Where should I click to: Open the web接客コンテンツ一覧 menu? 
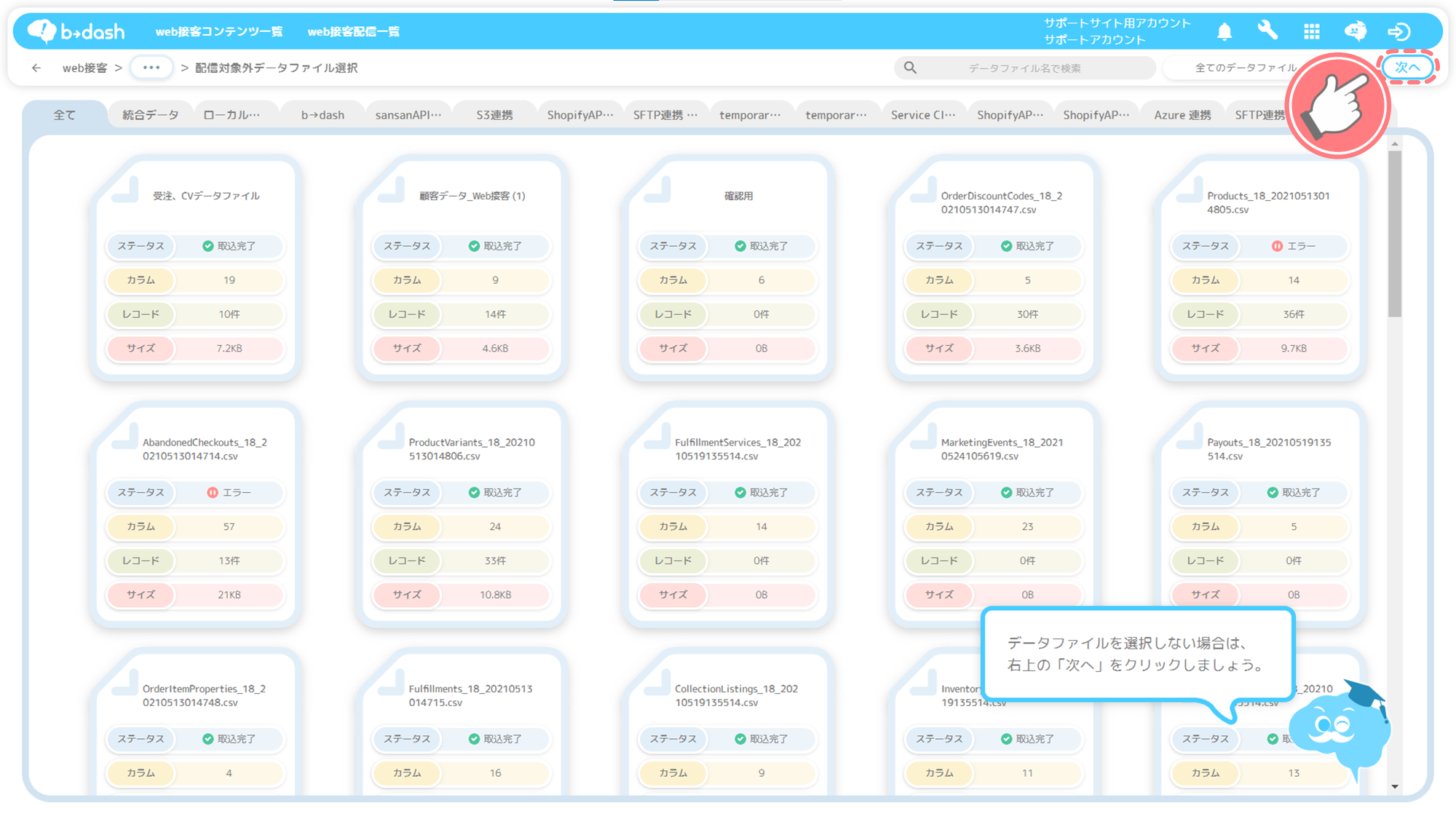click(x=219, y=31)
